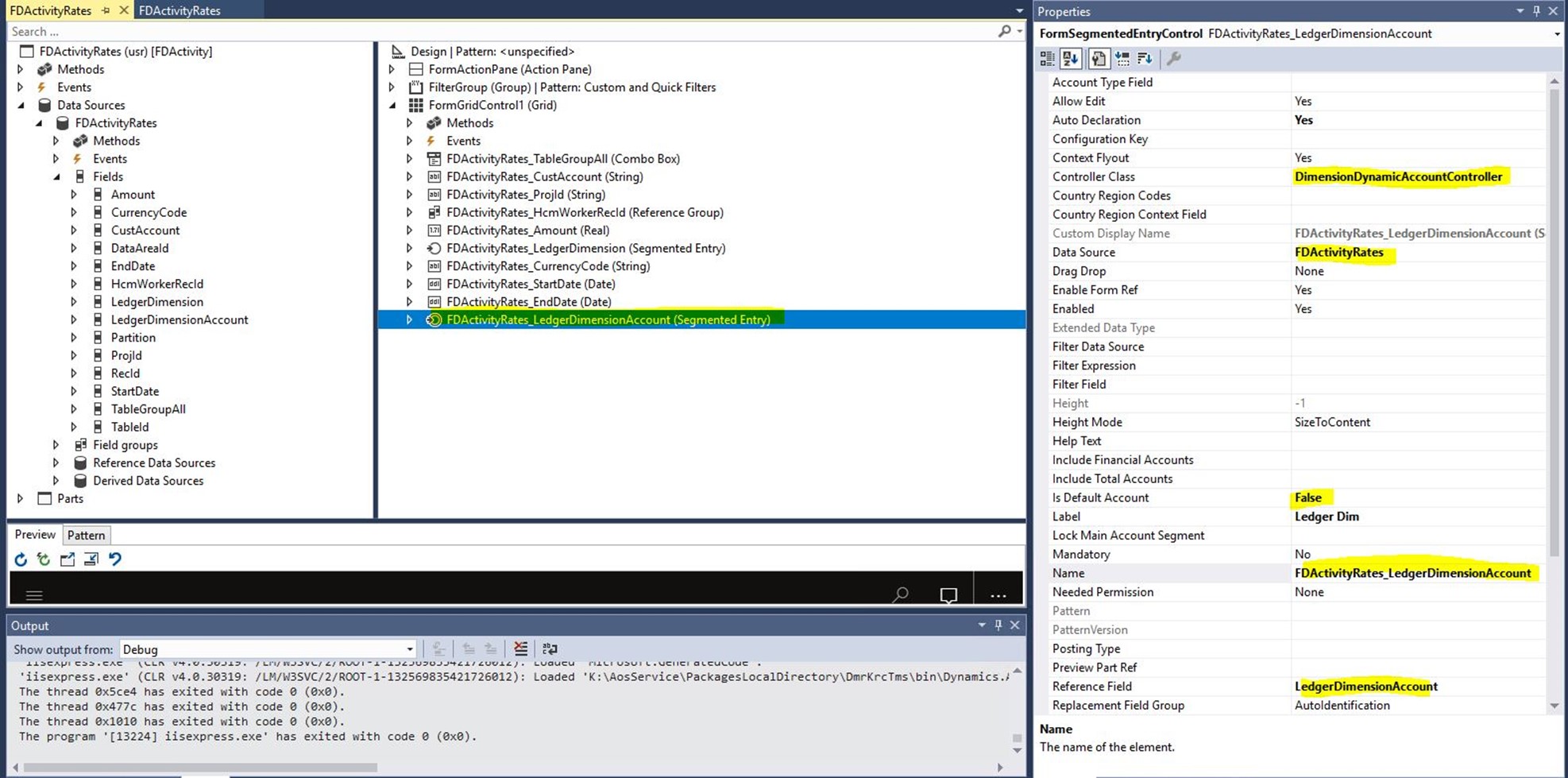Viewport: 1568px width, 778px height.
Task: Refresh the form preview
Action: tap(21, 559)
